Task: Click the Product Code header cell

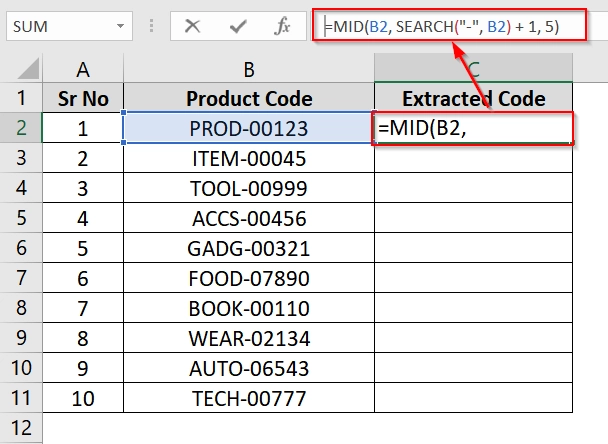Action: click(249, 98)
